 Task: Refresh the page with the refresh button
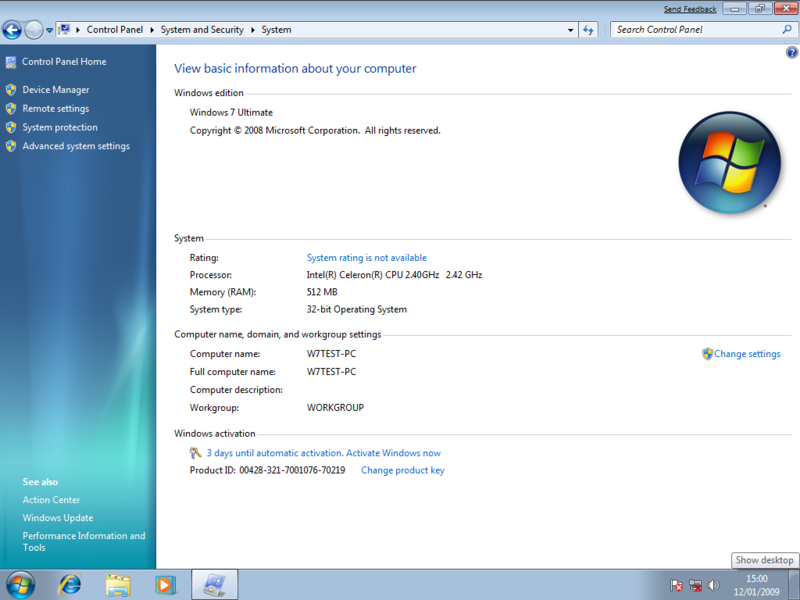click(588, 30)
